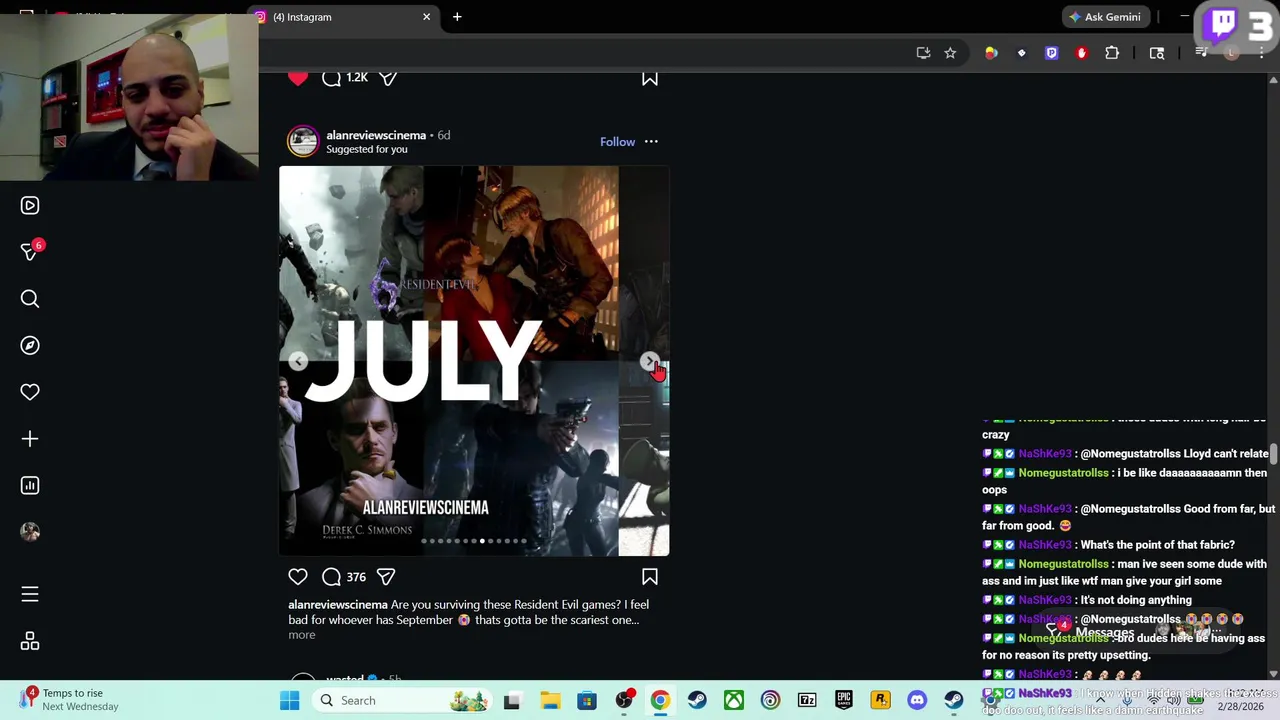The width and height of the screenshot is (1280, 720).
Task: Open profile avatar in Instagram sidebar
Action: click(30, 532)
